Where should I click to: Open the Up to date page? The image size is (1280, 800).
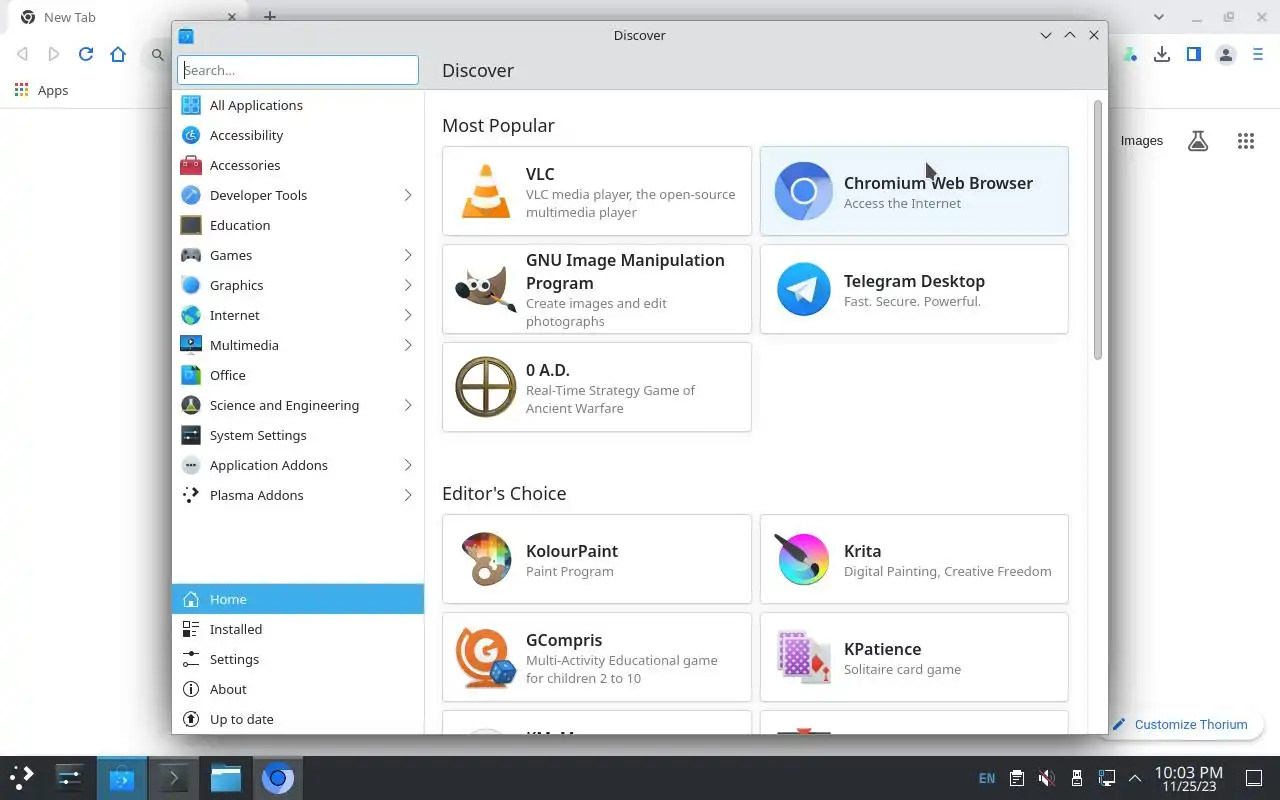298,719
